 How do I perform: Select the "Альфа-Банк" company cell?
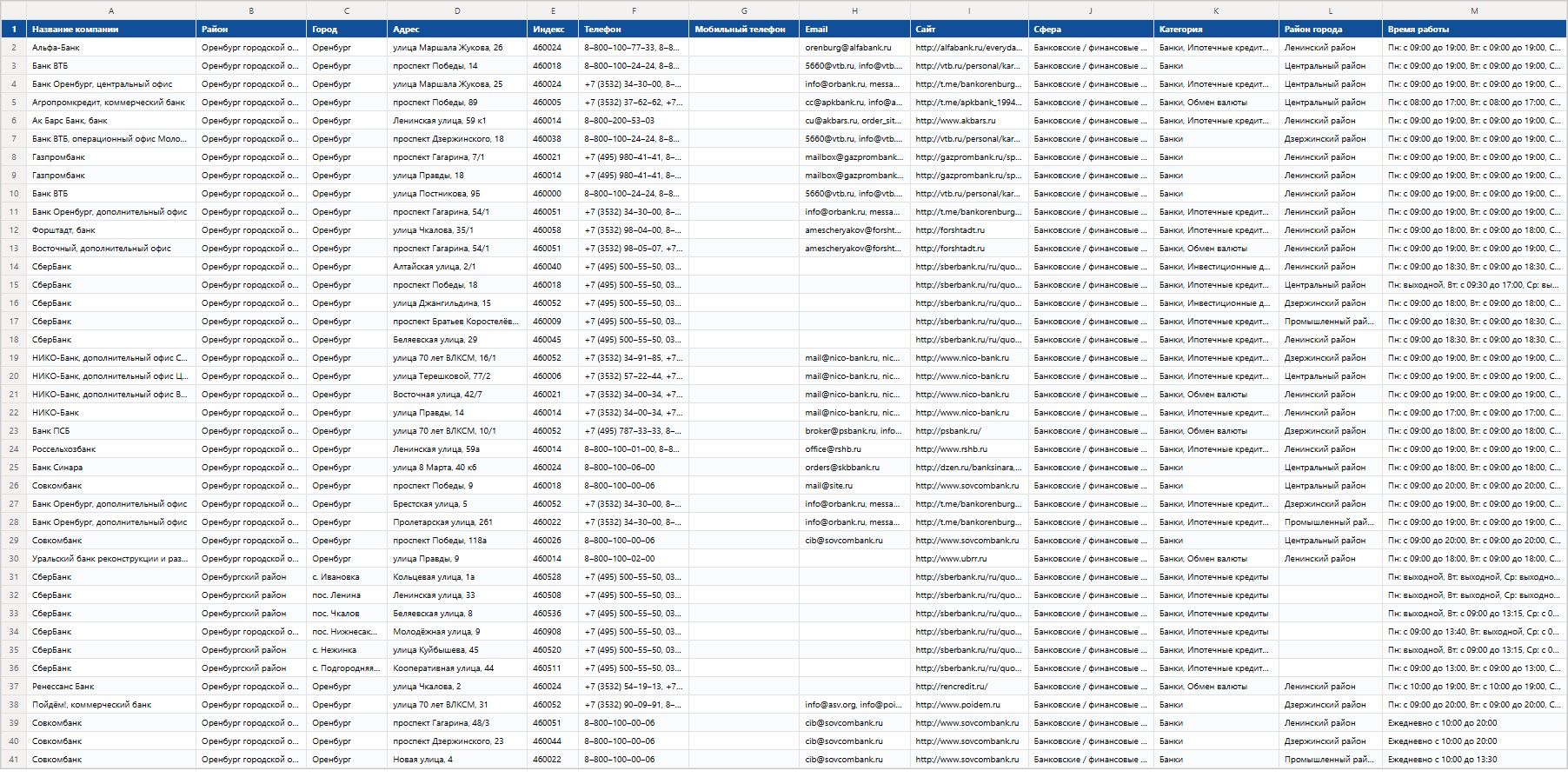pyautogui.click(x=111, y=48)
